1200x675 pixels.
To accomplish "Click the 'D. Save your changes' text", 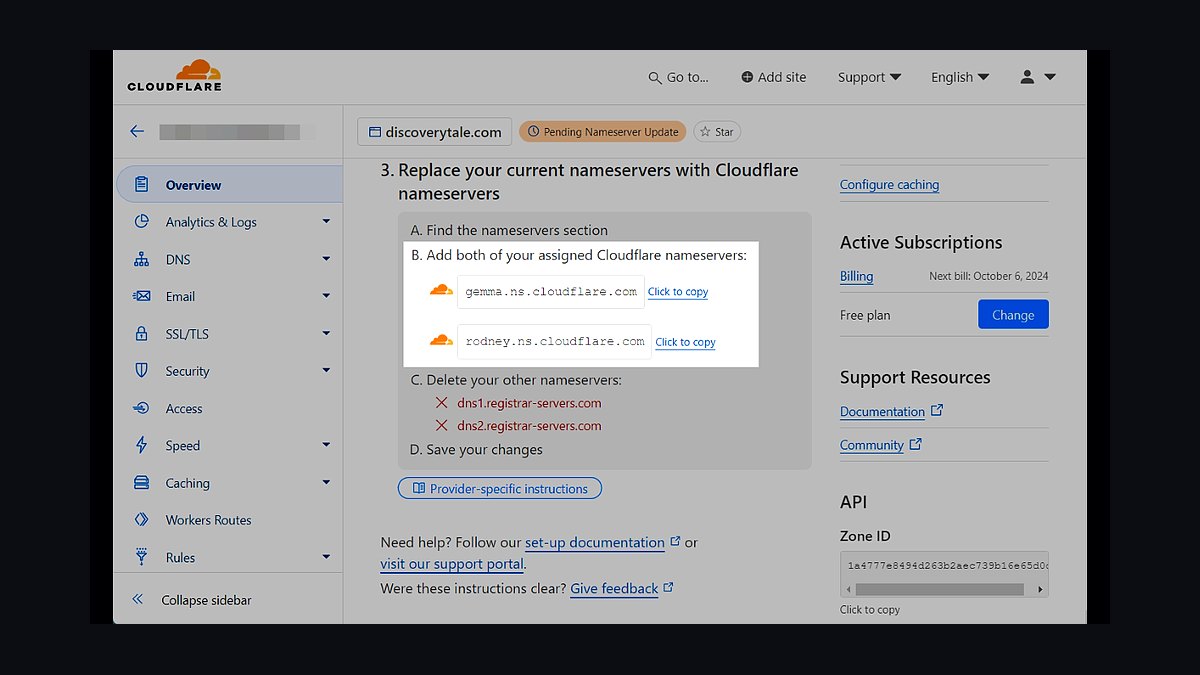I will coord(477,450).
